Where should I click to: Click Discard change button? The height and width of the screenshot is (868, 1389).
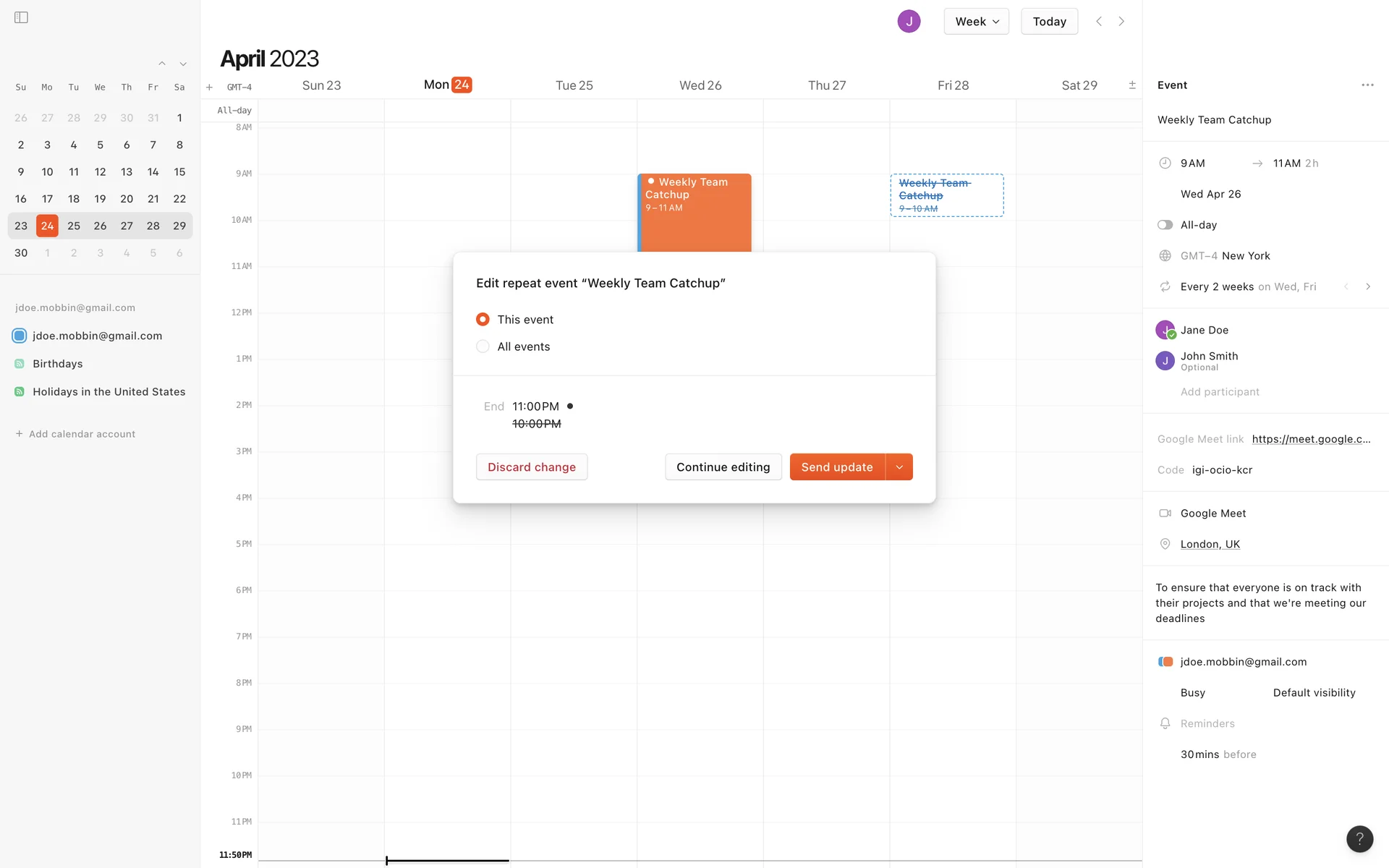(x=532, y=467)
